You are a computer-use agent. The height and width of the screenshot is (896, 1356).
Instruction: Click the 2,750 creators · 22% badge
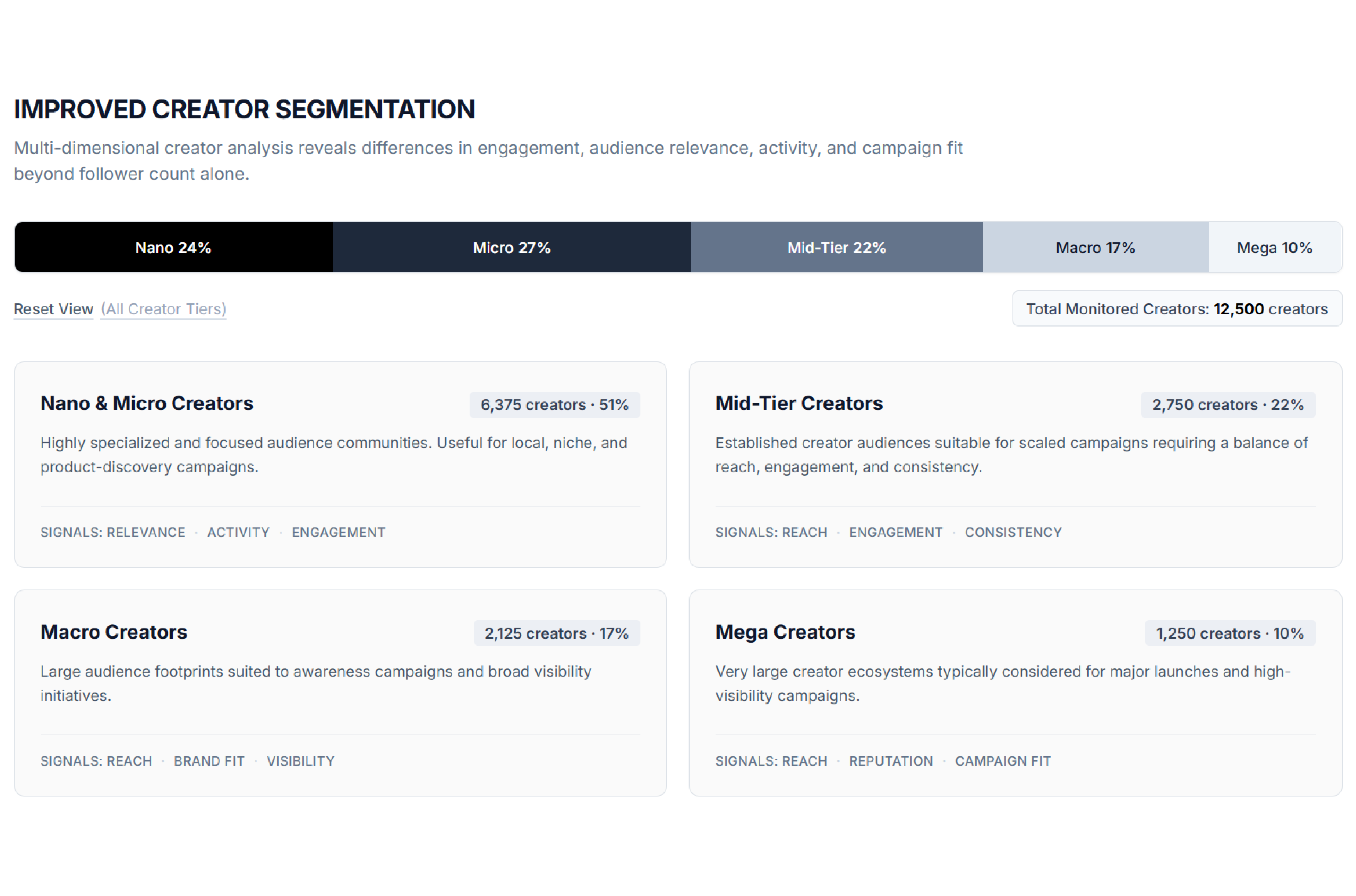(1228, 405)
